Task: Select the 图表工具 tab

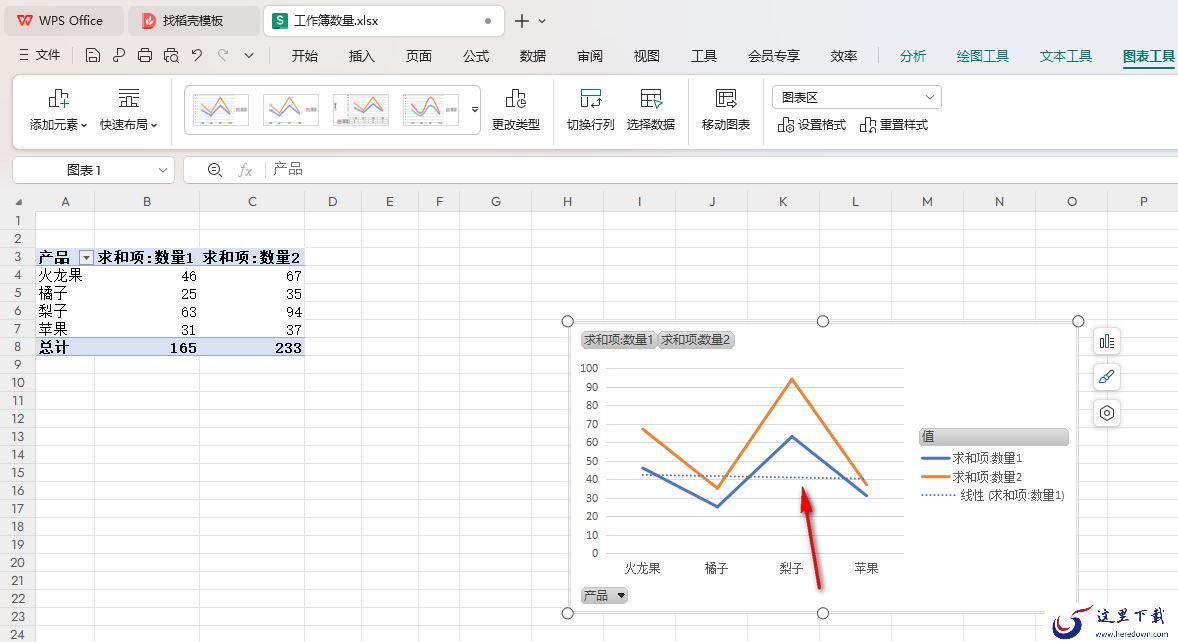Action: coord(1149,56)
